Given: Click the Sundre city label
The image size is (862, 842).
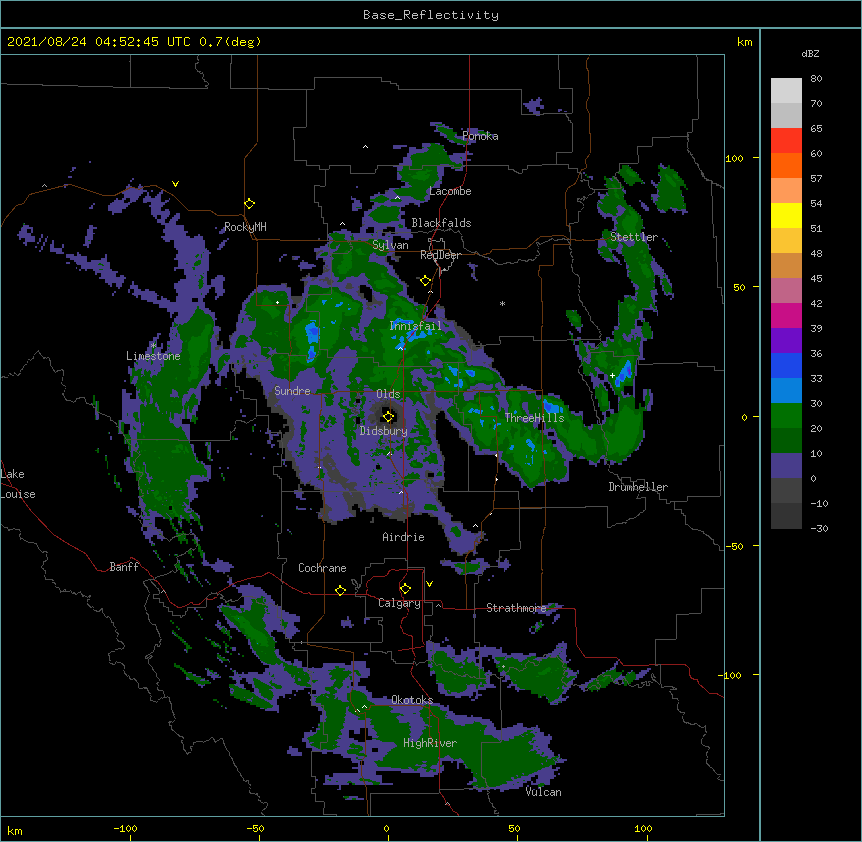Looking at the screenshot, I should (292, 391).
